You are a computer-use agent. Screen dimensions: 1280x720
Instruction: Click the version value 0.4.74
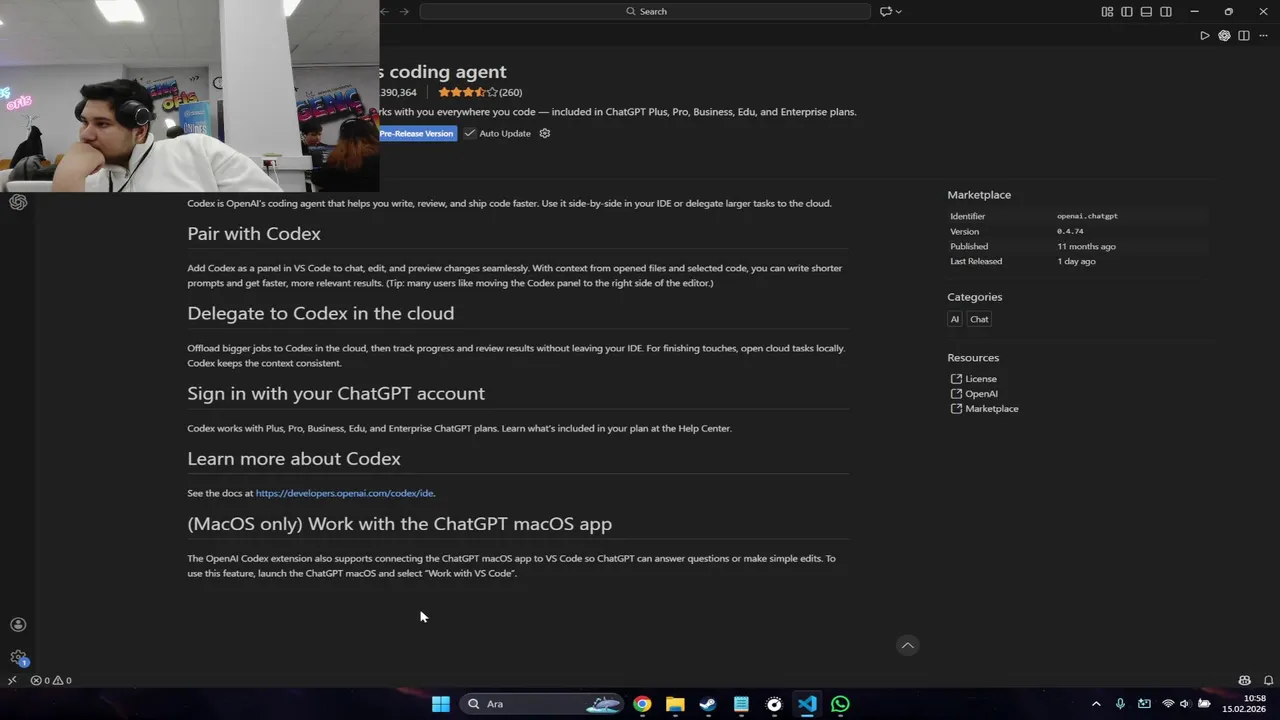coord(1070,231)
